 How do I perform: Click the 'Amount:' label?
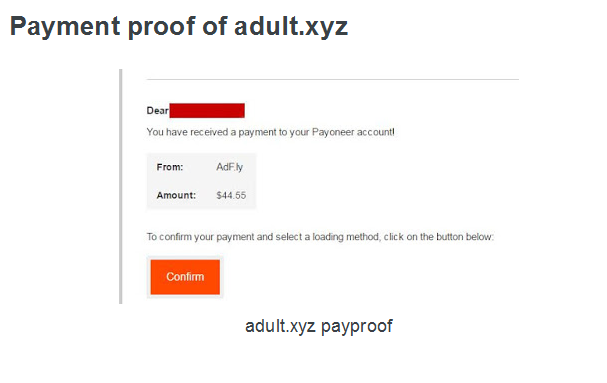click(176, 195)
